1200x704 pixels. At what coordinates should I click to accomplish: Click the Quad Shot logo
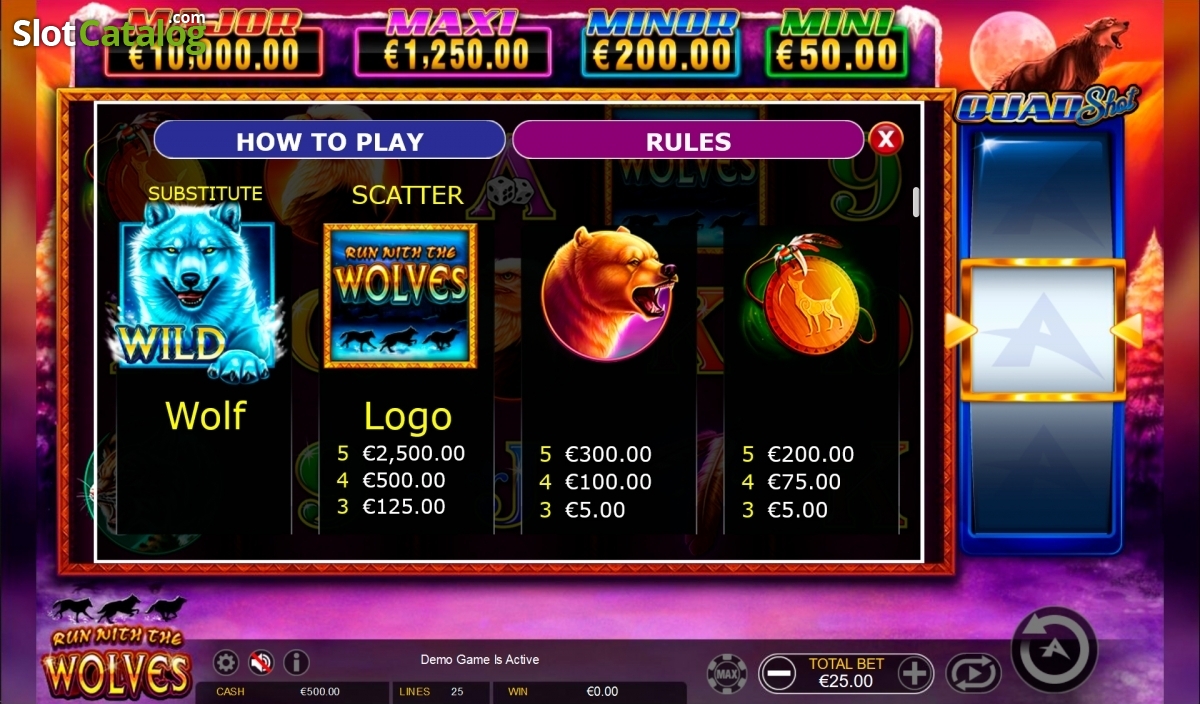1047,107
